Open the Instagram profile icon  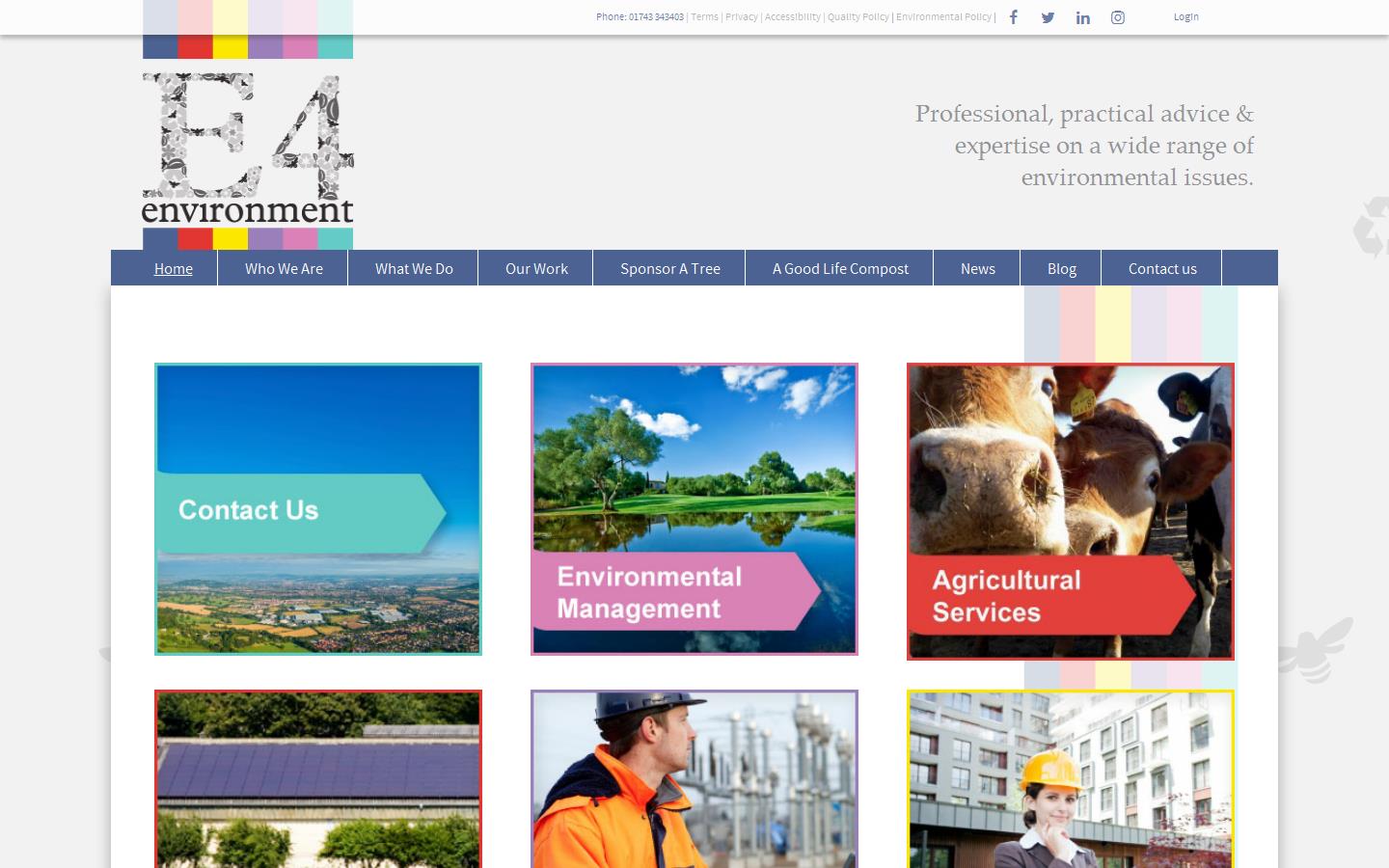(x=1117, y=17)
